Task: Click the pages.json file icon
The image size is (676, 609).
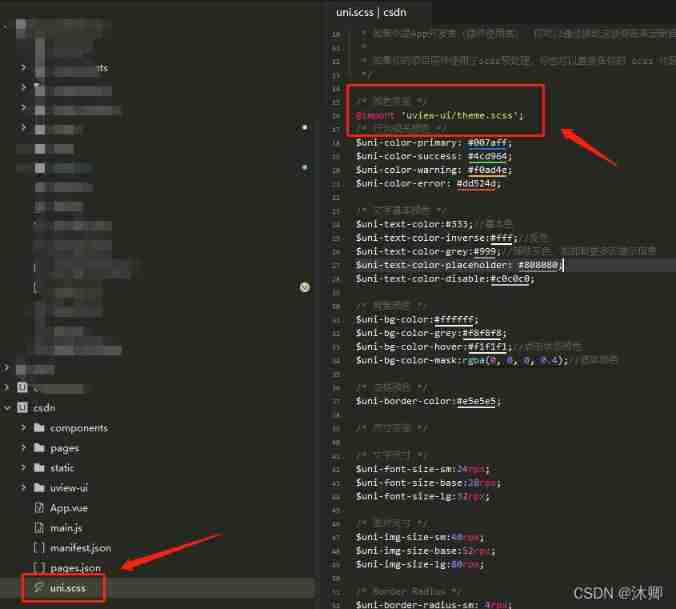Action: [x=39, y=568]
